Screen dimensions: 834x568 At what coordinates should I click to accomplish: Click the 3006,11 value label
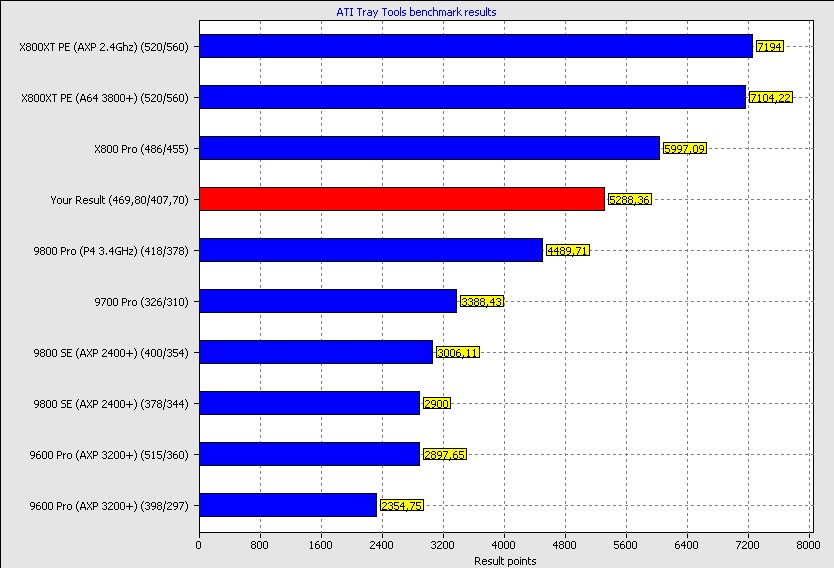[x=458, y=353]
